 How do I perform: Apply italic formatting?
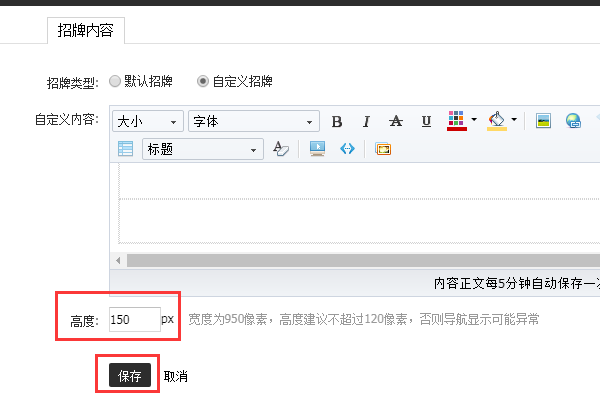[x=366, y=122]
